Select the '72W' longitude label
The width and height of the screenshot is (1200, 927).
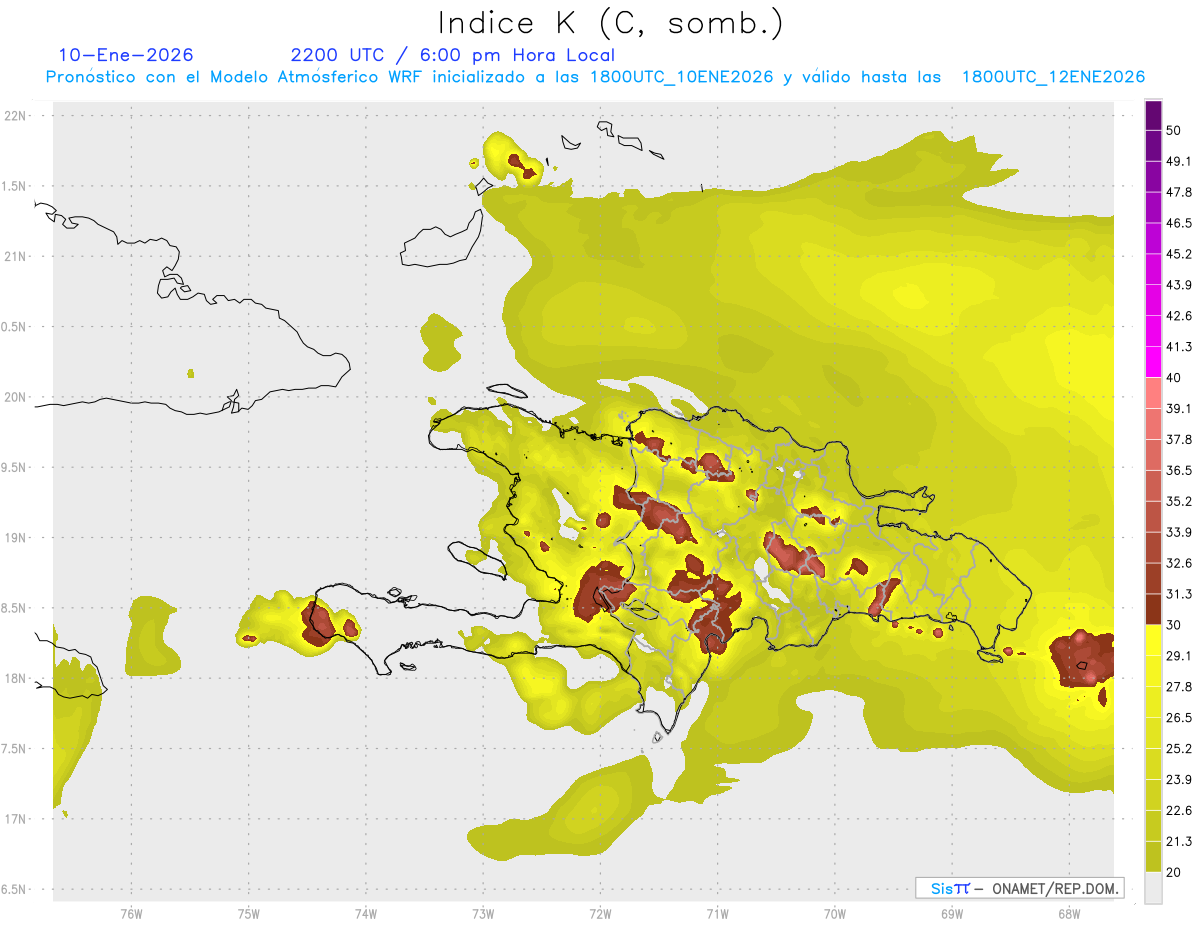tap(600, 914)
